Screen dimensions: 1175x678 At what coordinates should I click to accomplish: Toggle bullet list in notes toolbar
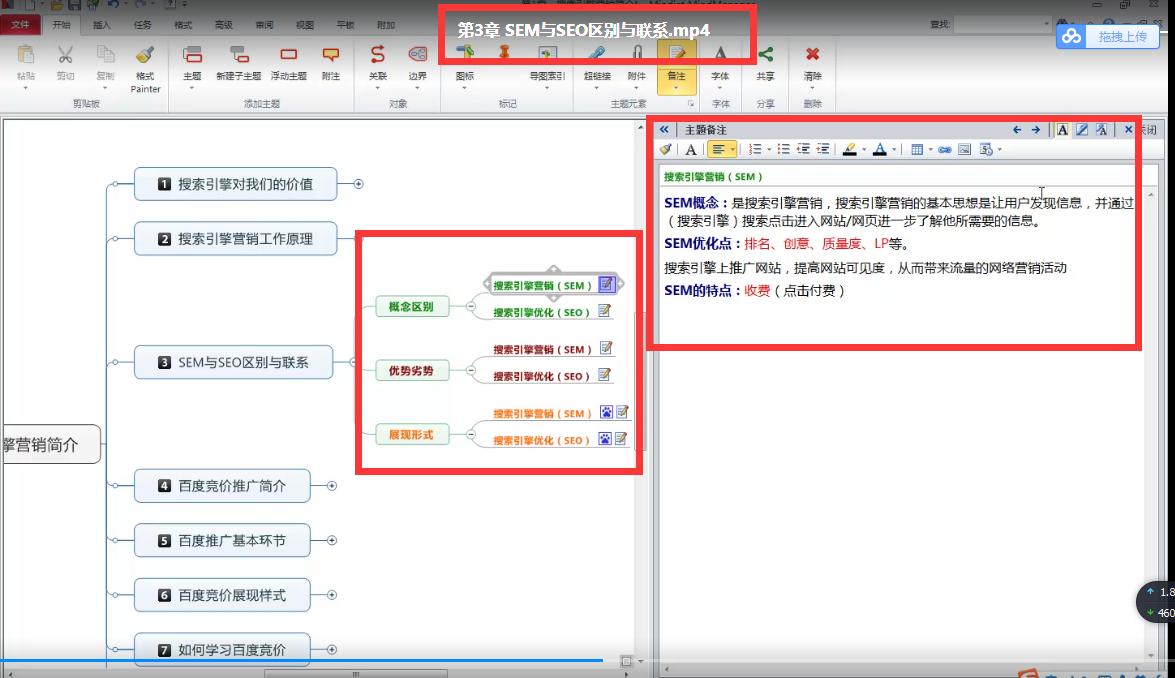[783, 148]
